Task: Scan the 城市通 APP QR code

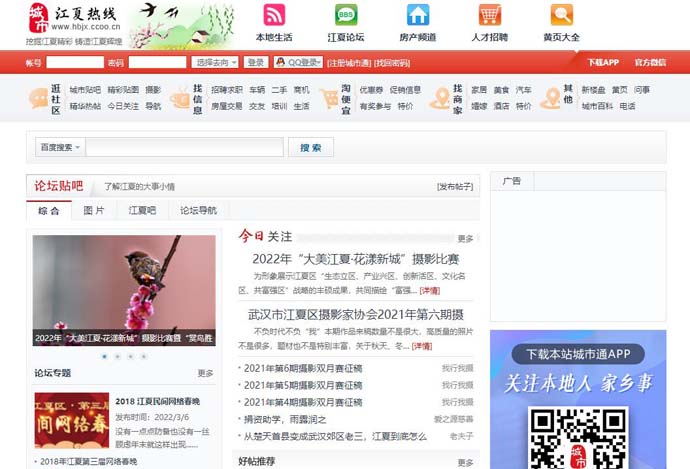Action: [x=578, y=438]
